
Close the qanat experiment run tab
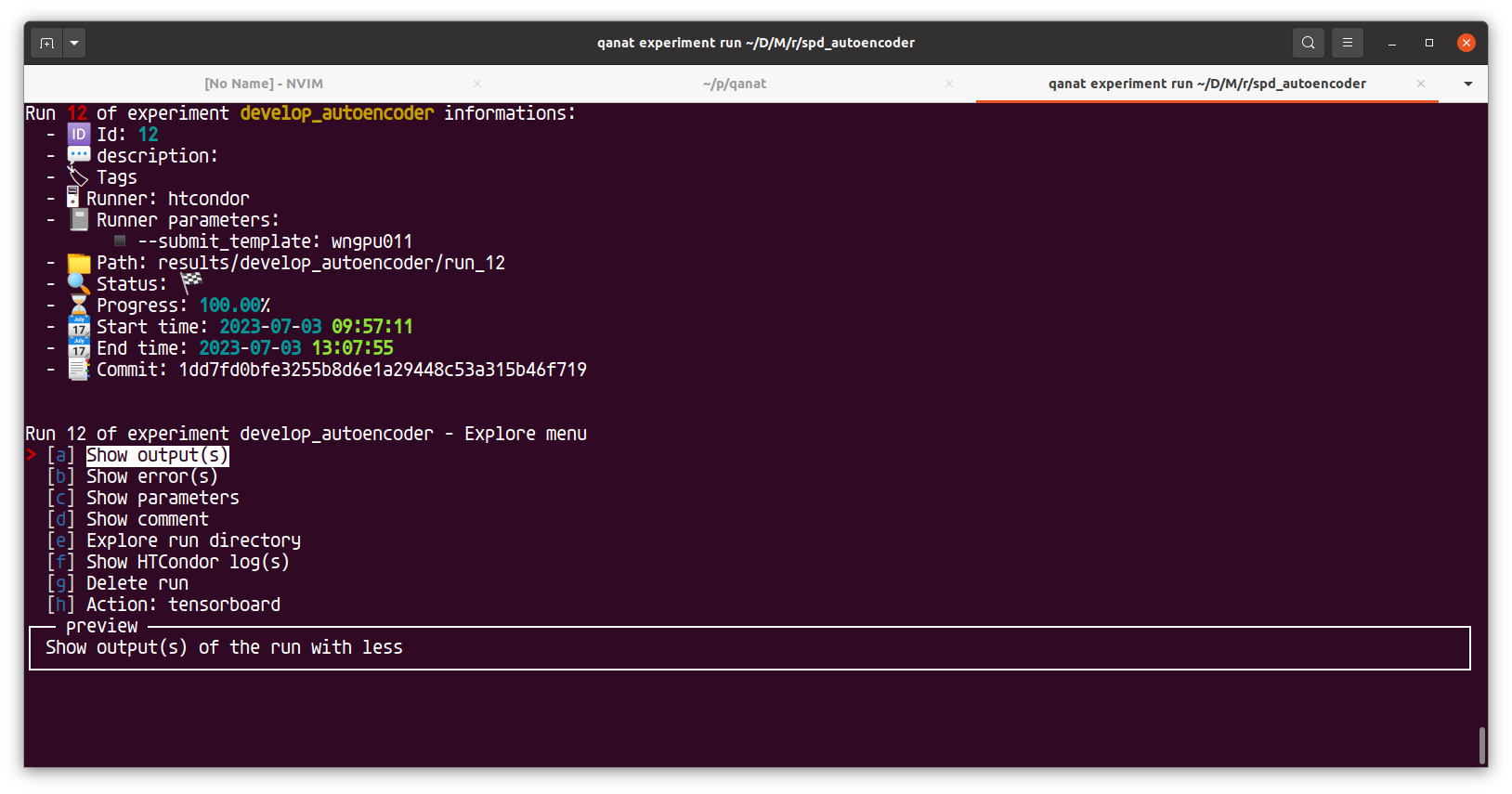tap(1421, 84)
